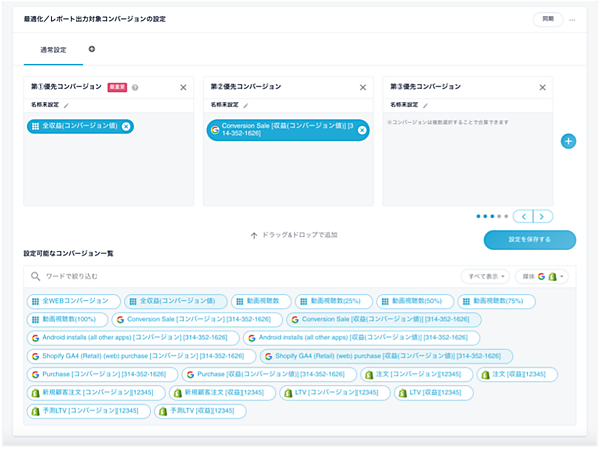Select Conversion Sale [収益(コンバージョン値)] chip in list
600x449 pixels.
[384, 320]
